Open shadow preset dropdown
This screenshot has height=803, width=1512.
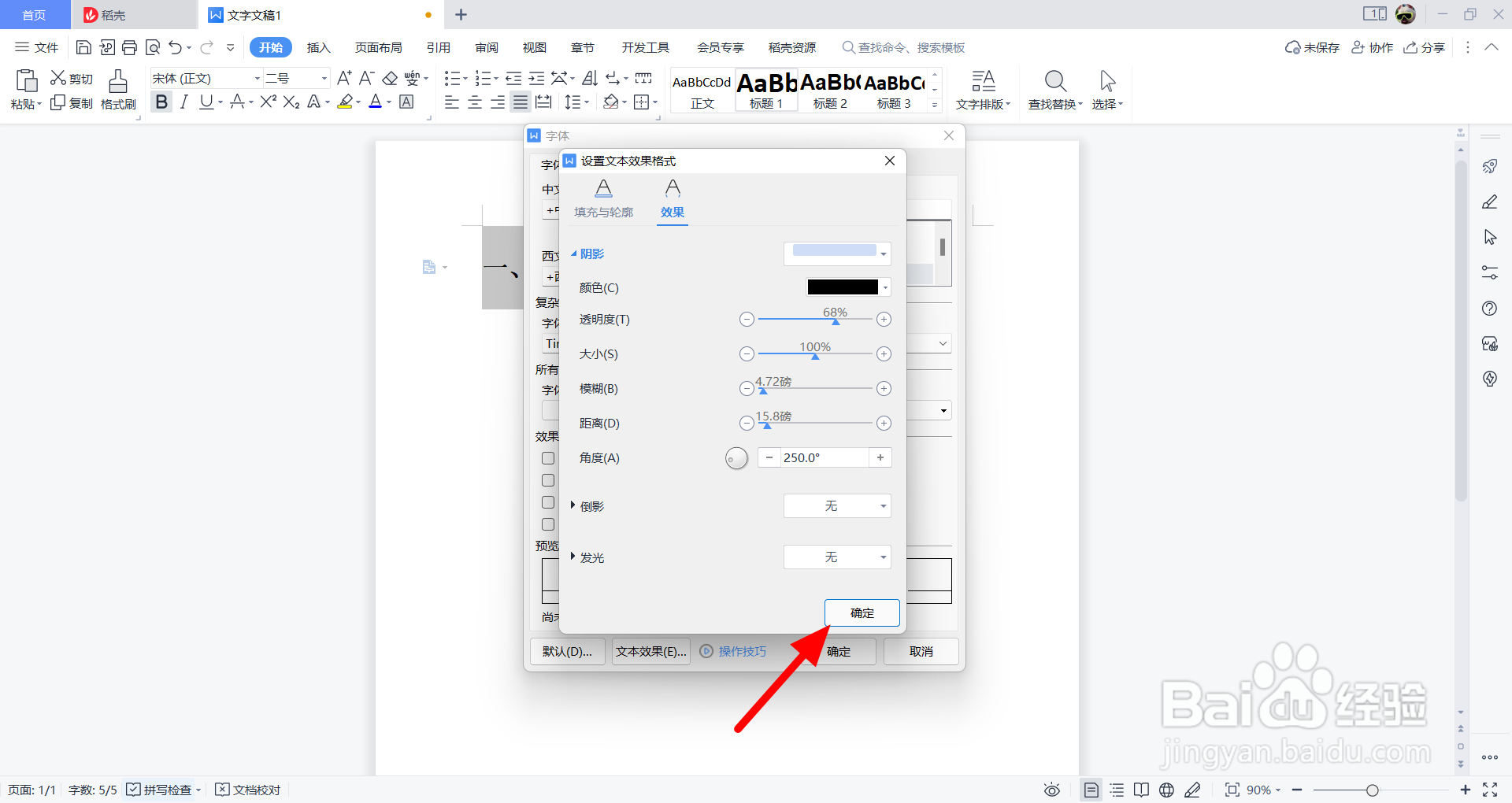click(837, 253)
